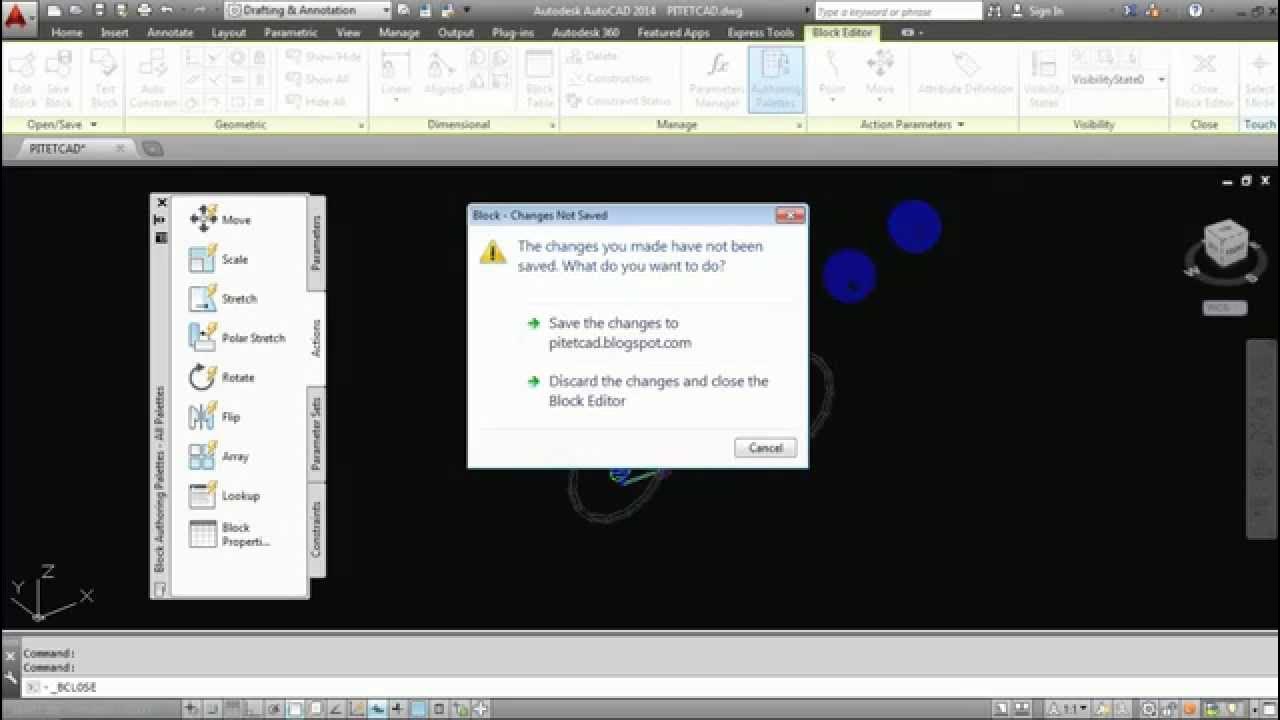1280x720 pixels.
Task: Toggle the Authoring Palettes button
Action: click(x=776, y=79)
